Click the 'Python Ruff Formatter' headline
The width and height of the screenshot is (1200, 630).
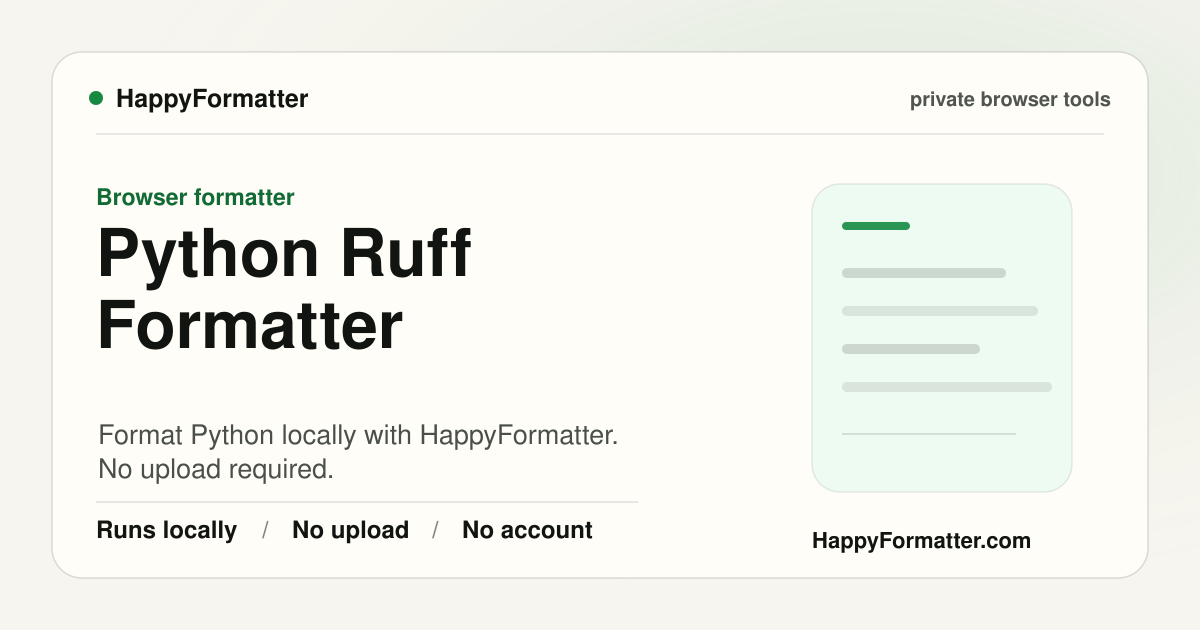tap(284, 289)
